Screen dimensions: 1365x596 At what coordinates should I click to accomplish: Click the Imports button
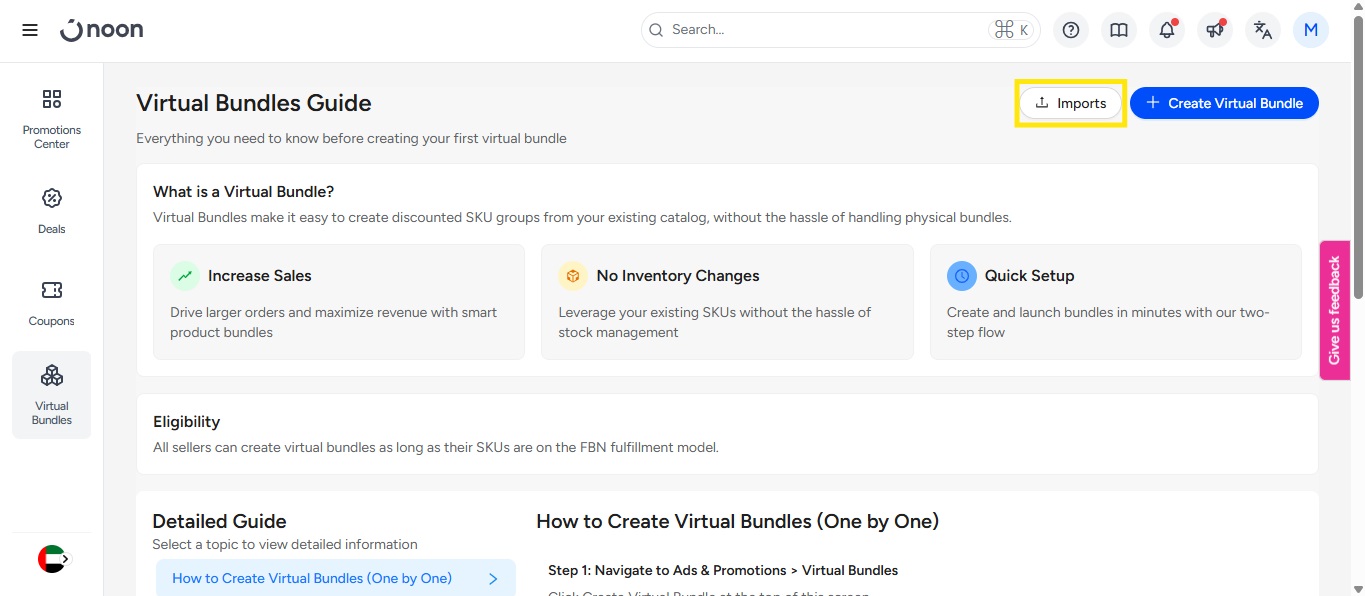click(1070, 103)
